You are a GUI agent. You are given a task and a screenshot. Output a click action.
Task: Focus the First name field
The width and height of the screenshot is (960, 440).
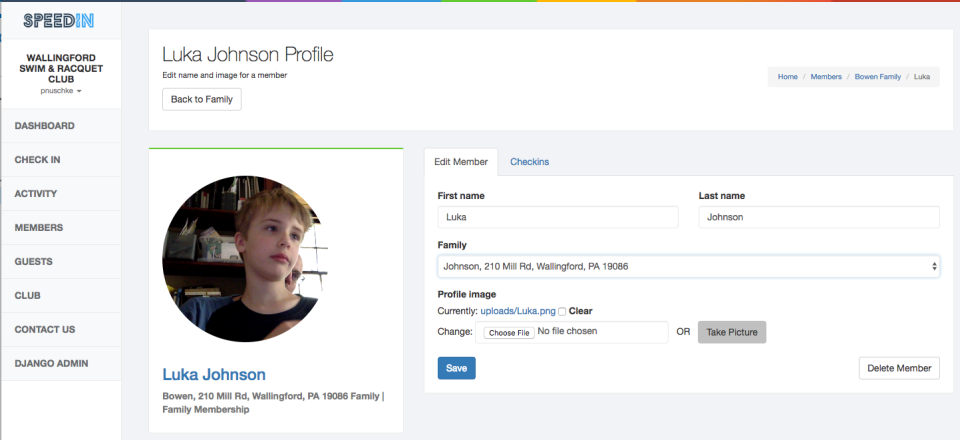(x=558, y=217)
